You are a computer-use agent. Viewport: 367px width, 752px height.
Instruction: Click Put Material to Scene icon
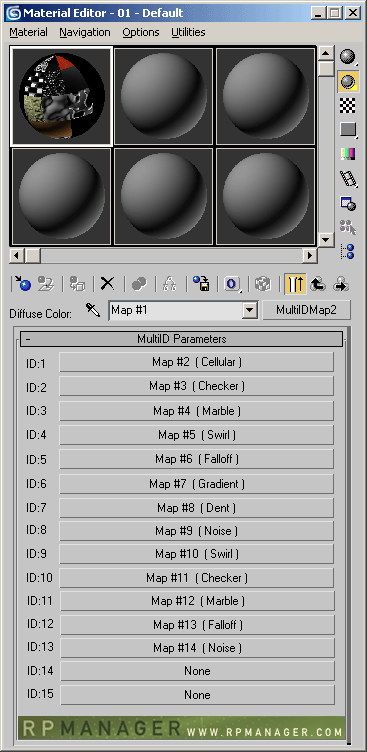46,284
